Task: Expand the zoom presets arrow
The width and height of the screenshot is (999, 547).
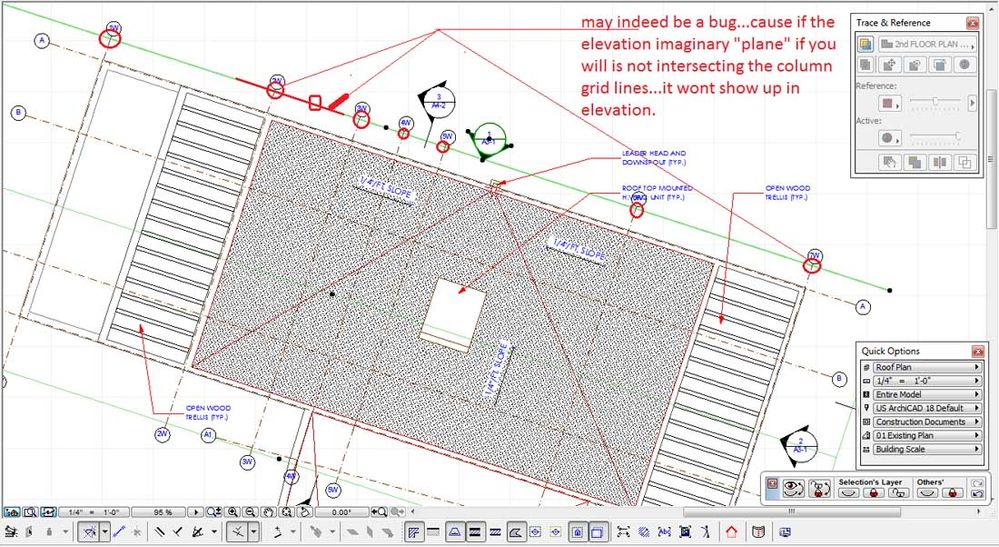Action: 195,512
